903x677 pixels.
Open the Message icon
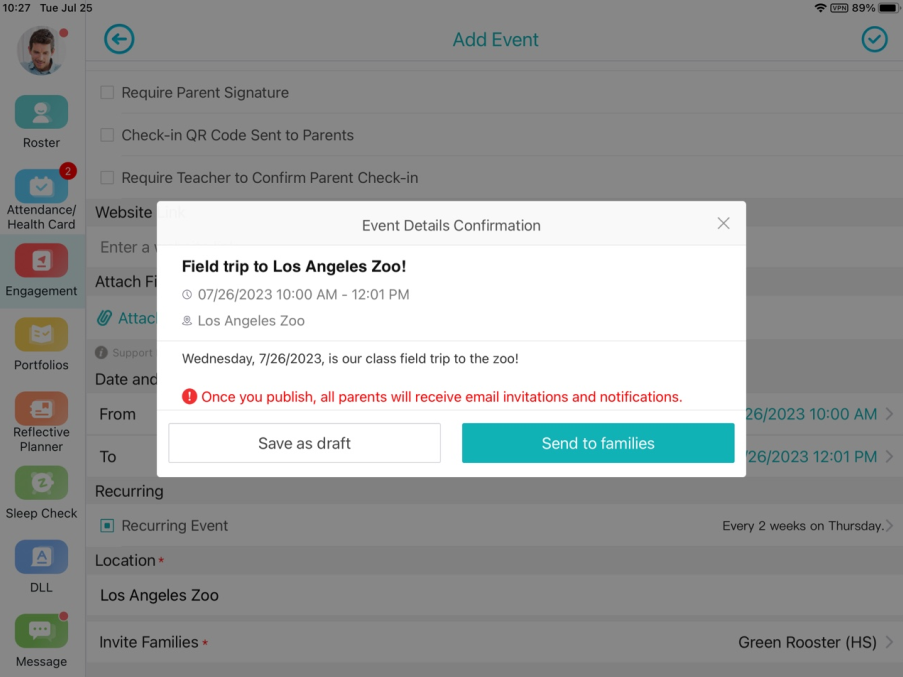point(41,631)
